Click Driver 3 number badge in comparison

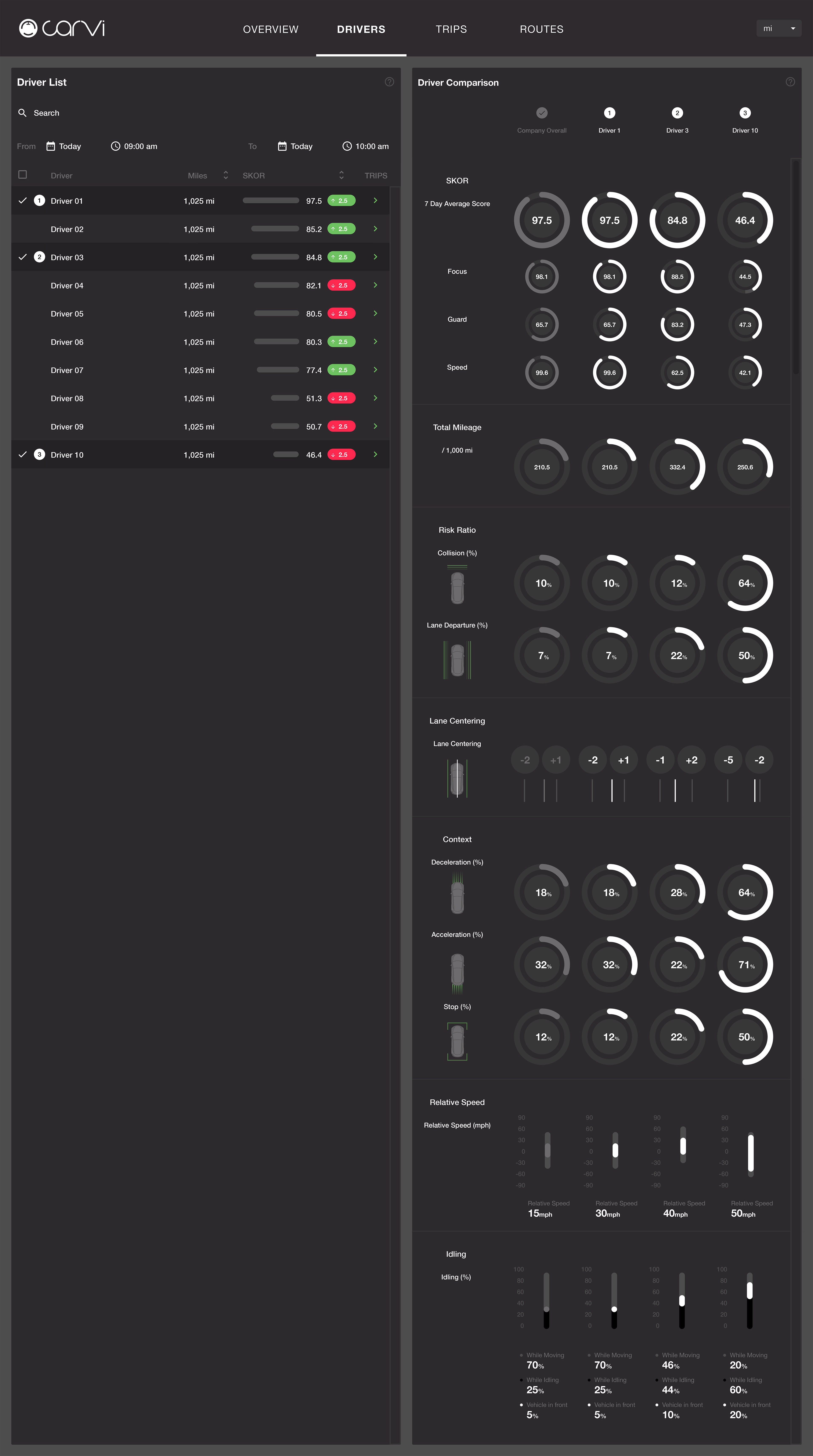[677, 113]
